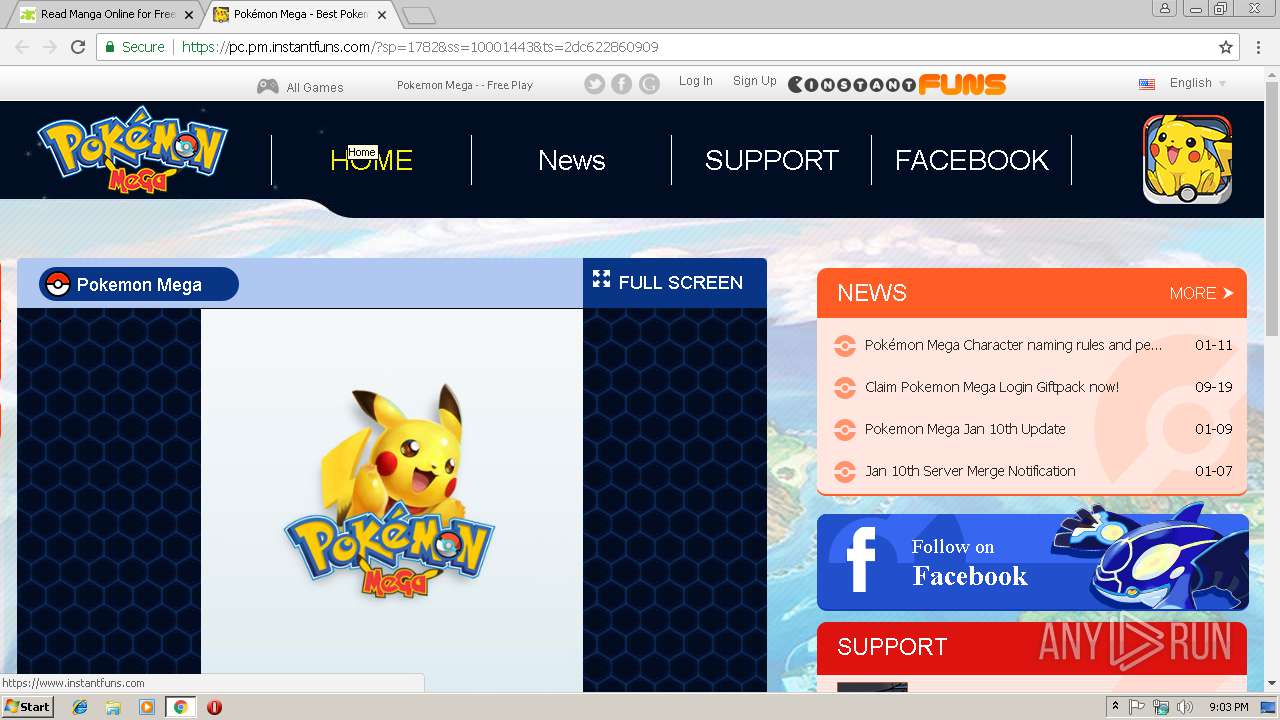Viewport: 1280px width, 720px height.
Task: Open the News nav item
Action: [571, 160]
